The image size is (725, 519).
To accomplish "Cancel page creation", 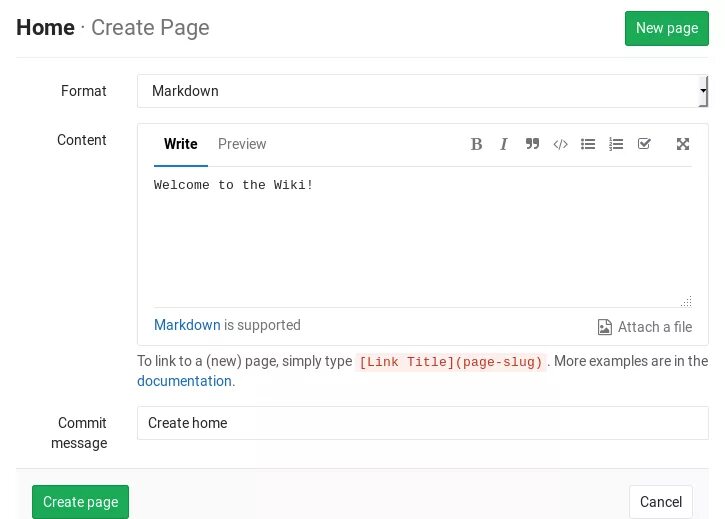I will click(x=660, y=502).
